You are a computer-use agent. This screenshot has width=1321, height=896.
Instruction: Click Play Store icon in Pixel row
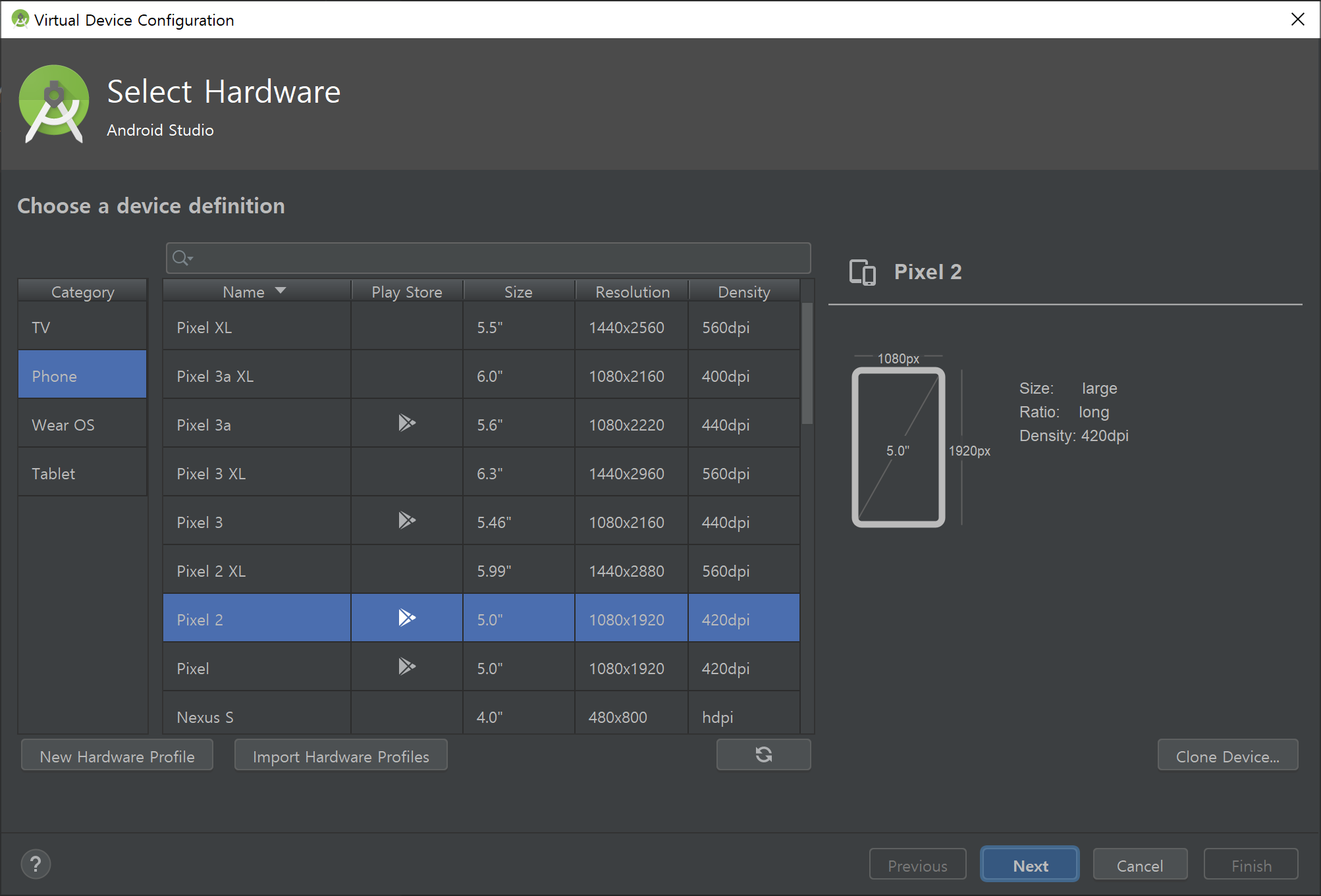pyautogui.click(x=407, y=666)
